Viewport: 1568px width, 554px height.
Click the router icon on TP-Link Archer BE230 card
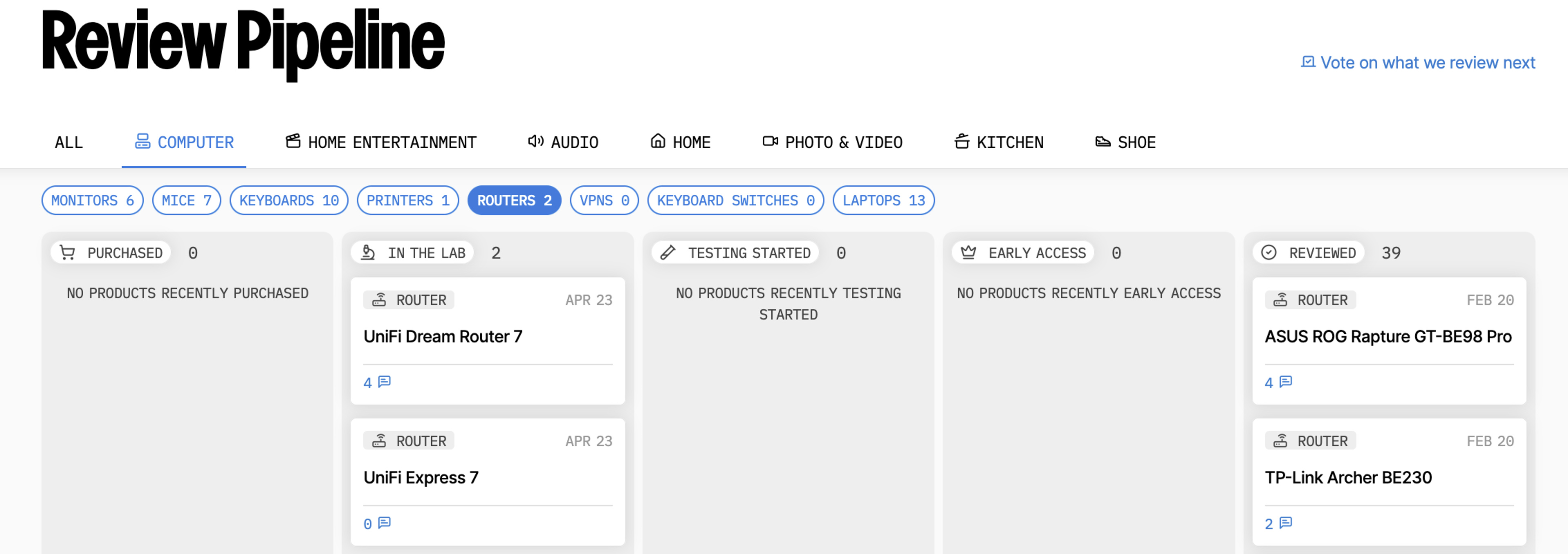(1280, 440)
